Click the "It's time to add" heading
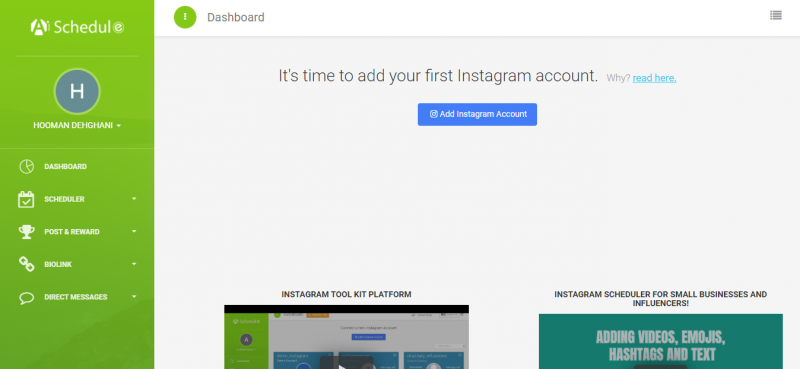The width and height of the screenshot is (800, 369). point(438,76)
